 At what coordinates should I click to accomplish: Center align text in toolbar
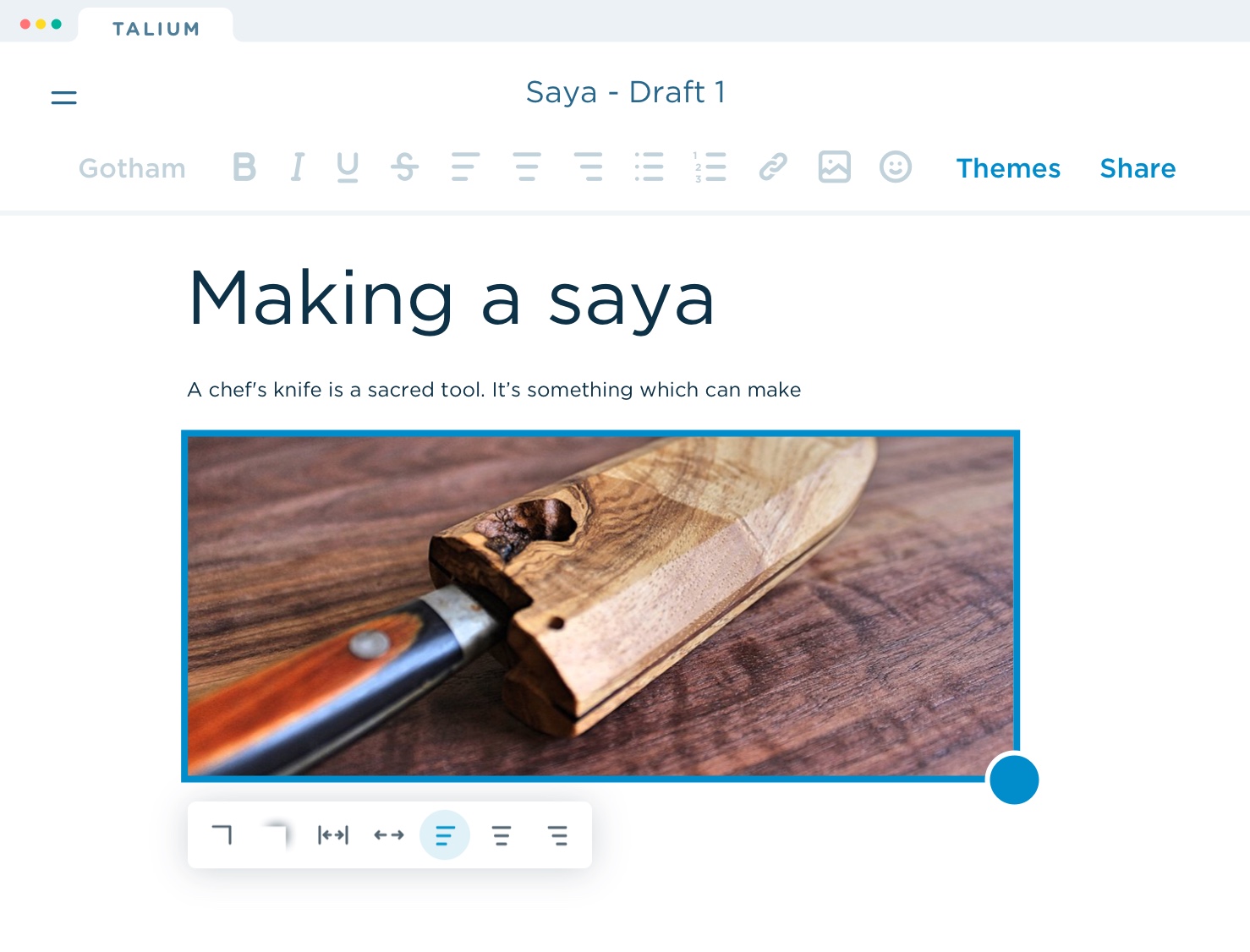526,167
